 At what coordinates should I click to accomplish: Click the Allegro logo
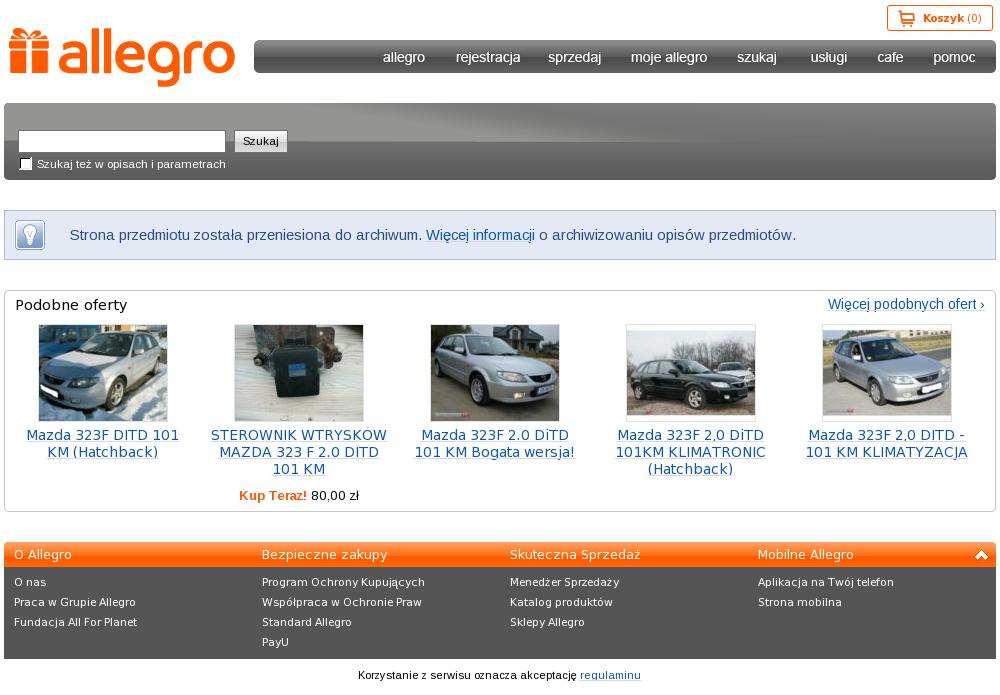pyautogui.click(x=122, y=57)
